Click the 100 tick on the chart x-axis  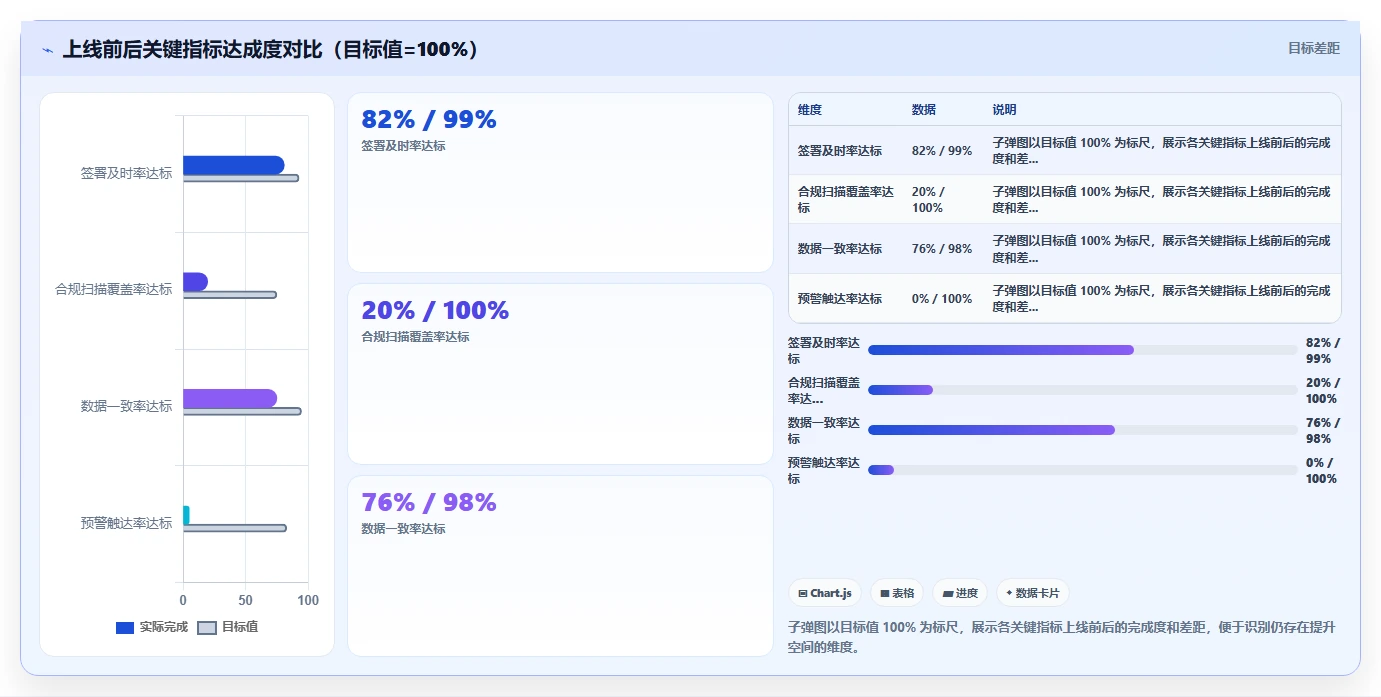[308, 601]
